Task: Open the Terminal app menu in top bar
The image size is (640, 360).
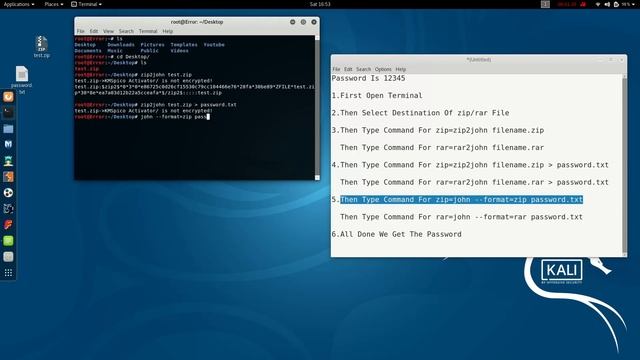Action: click(x=86, y=4)
